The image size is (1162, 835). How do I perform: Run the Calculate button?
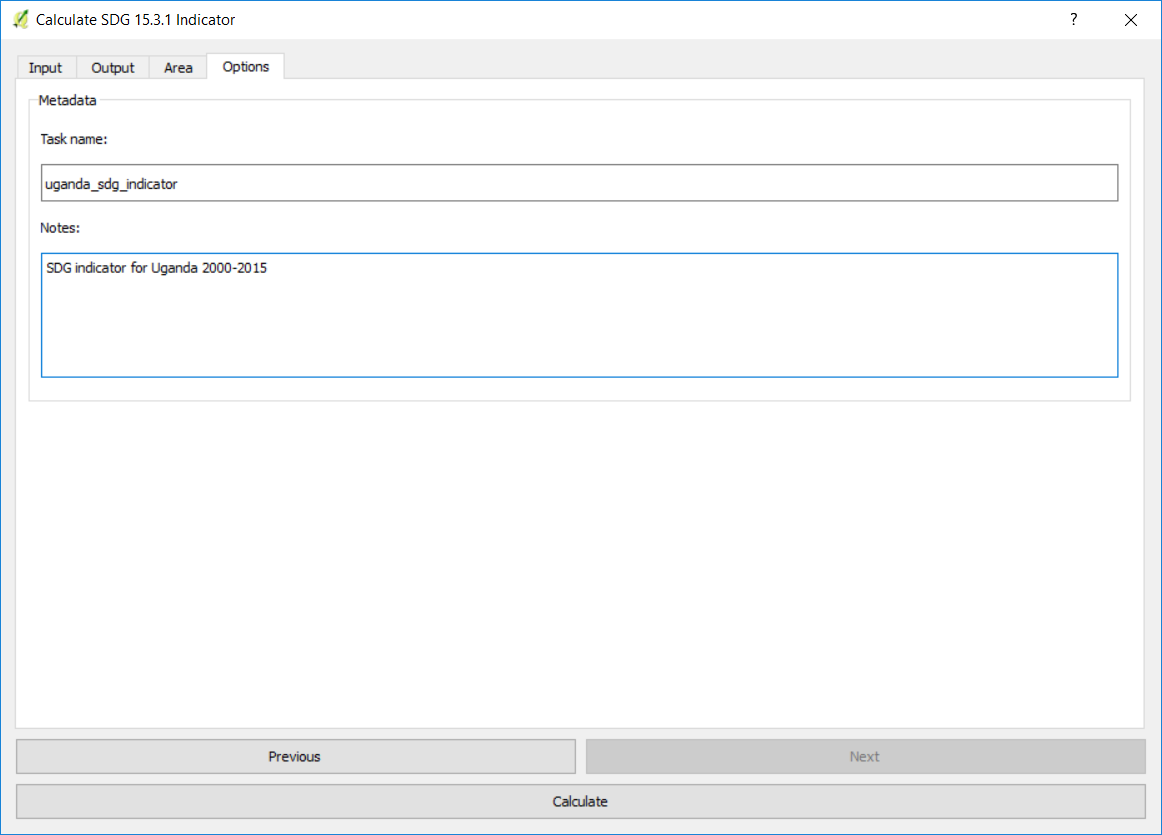click(x=580, y=802)
